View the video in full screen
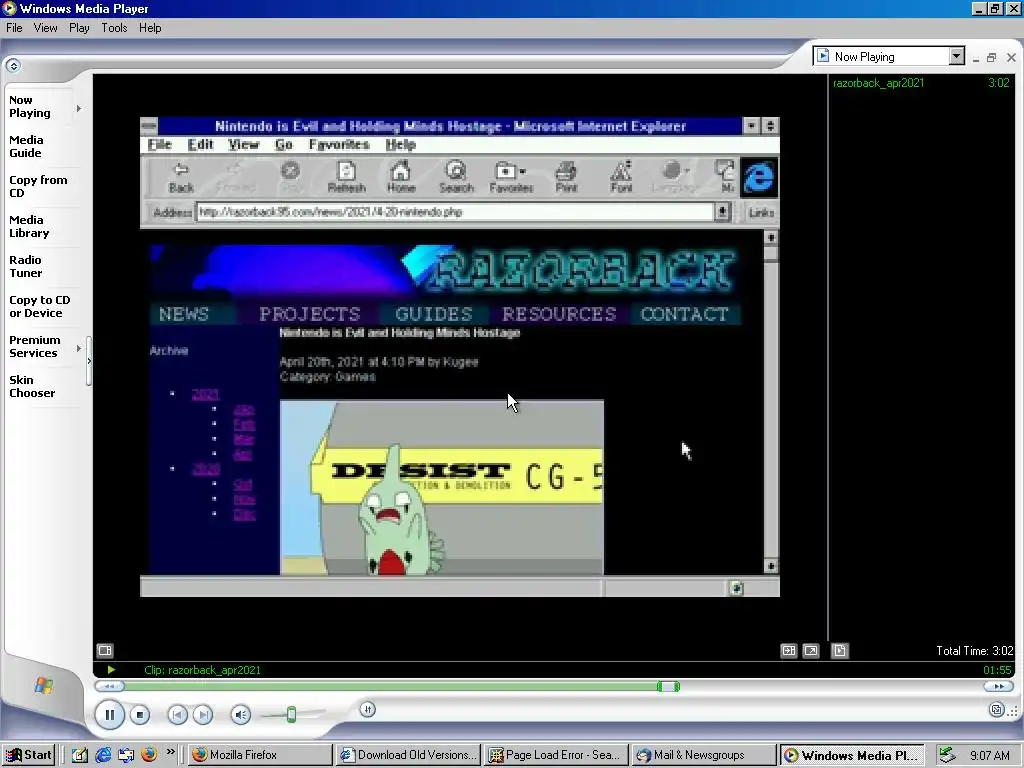This screenshot has width=1024, height=768. pos(810,650)
